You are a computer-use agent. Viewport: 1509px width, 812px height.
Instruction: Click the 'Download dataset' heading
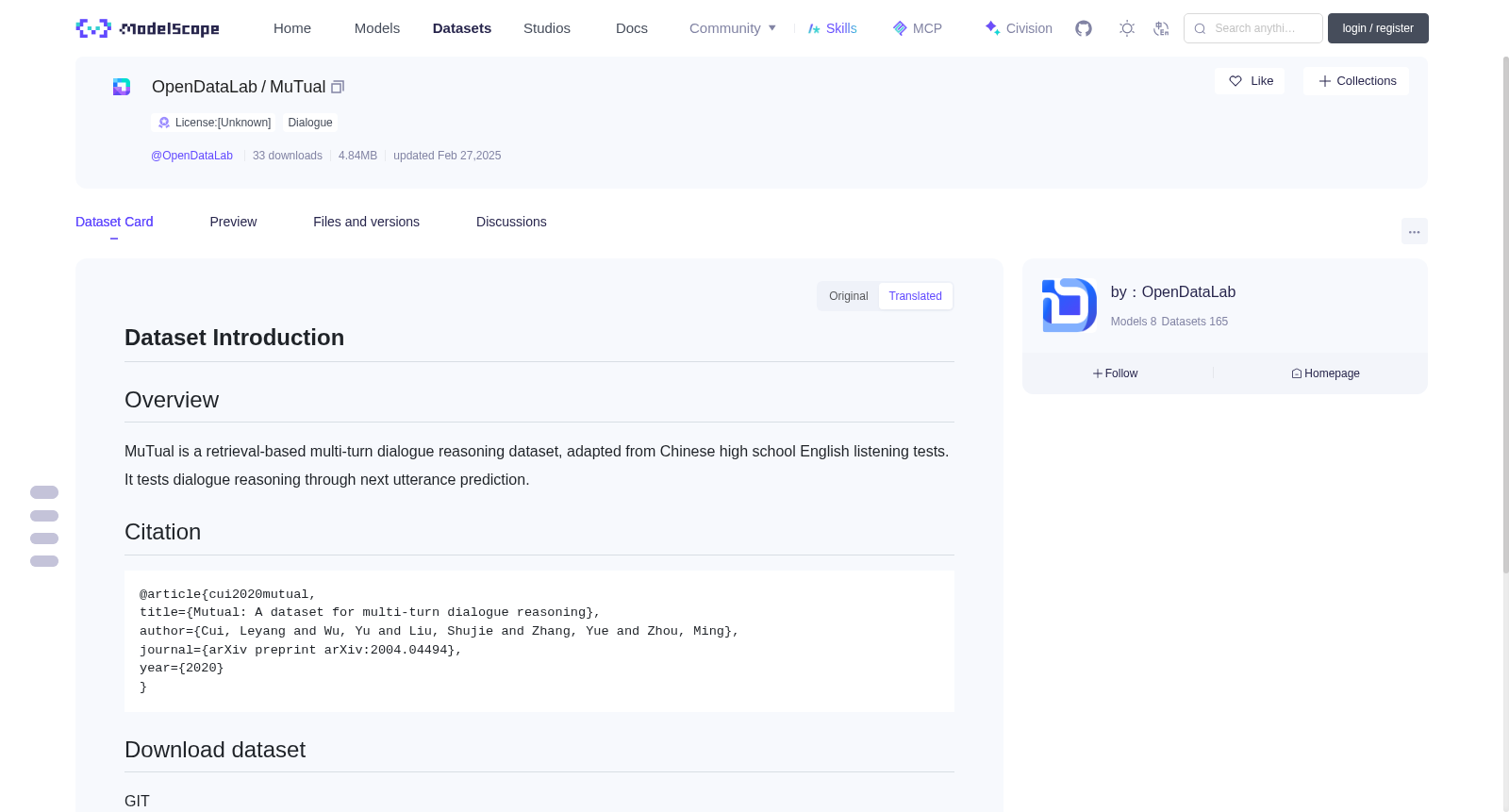point(215,750)
